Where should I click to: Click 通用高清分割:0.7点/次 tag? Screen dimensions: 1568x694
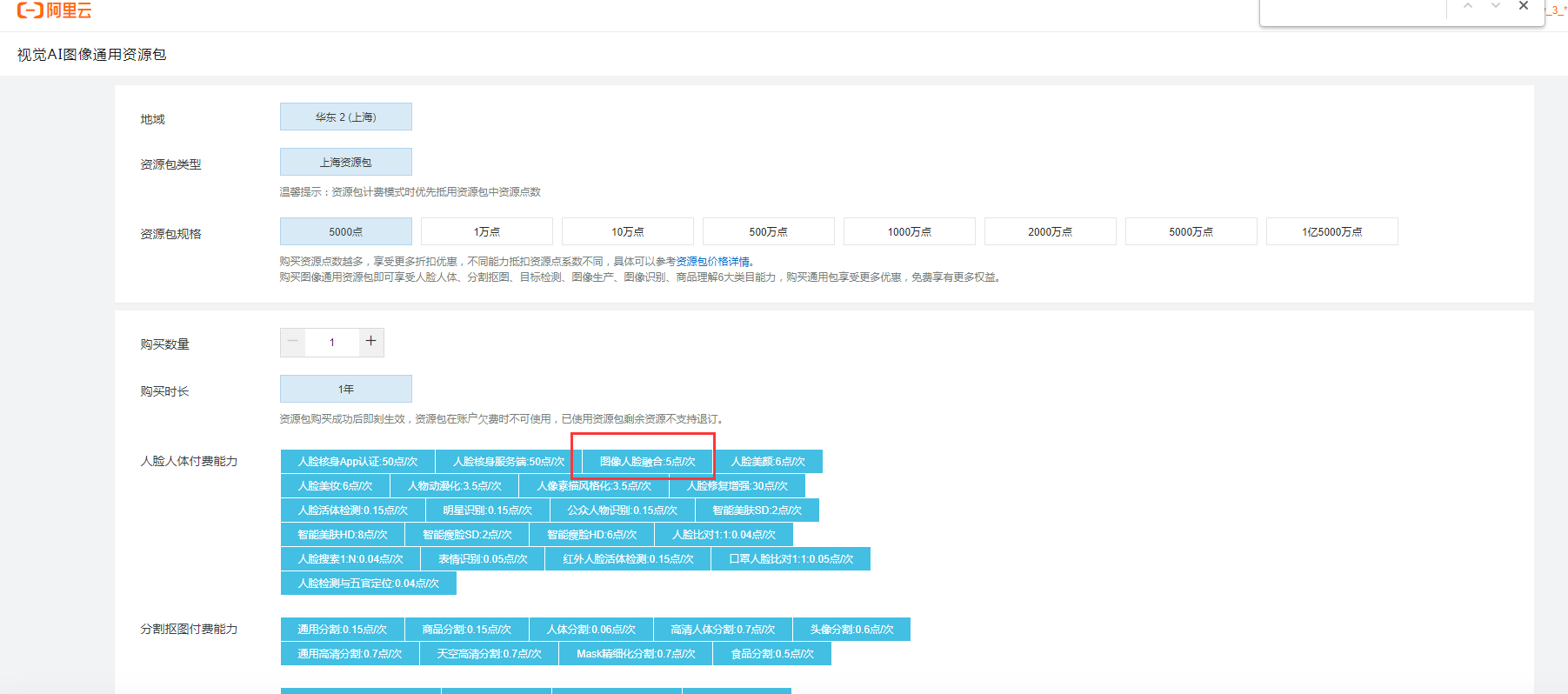pyautogui.click(x=350, y=653)
